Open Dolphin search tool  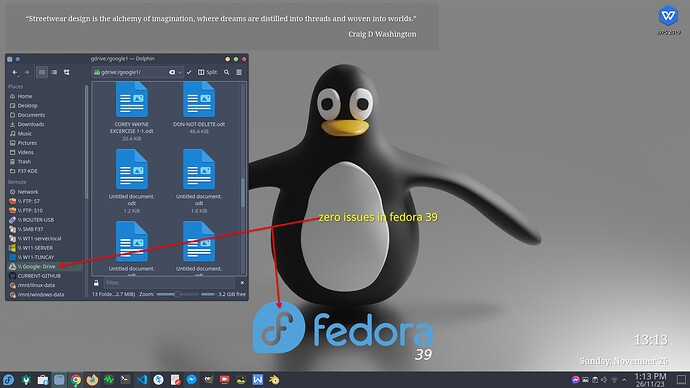pyautogui.click(x=227, y=72)
